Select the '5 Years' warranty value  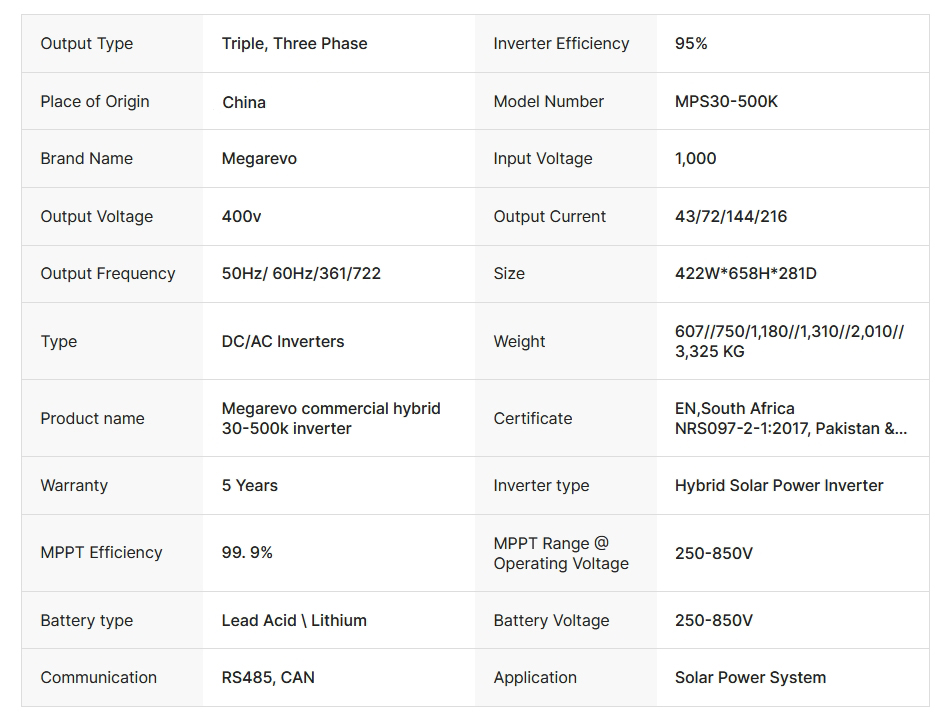(x=250, y=486)
